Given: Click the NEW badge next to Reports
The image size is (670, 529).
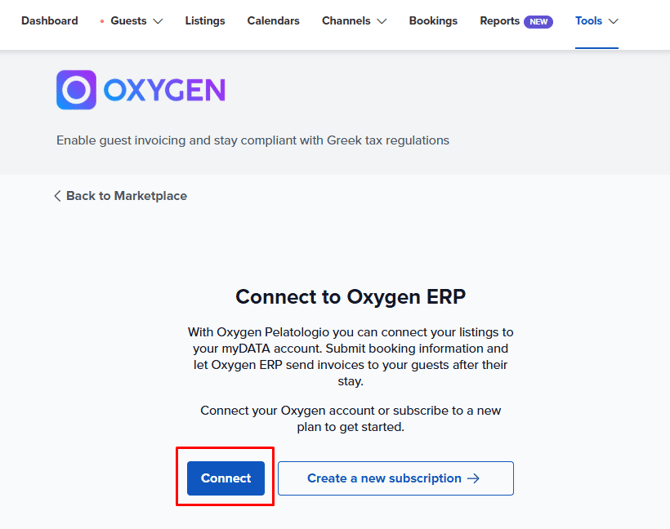Looking at the screenshot, I should (538, 21).
